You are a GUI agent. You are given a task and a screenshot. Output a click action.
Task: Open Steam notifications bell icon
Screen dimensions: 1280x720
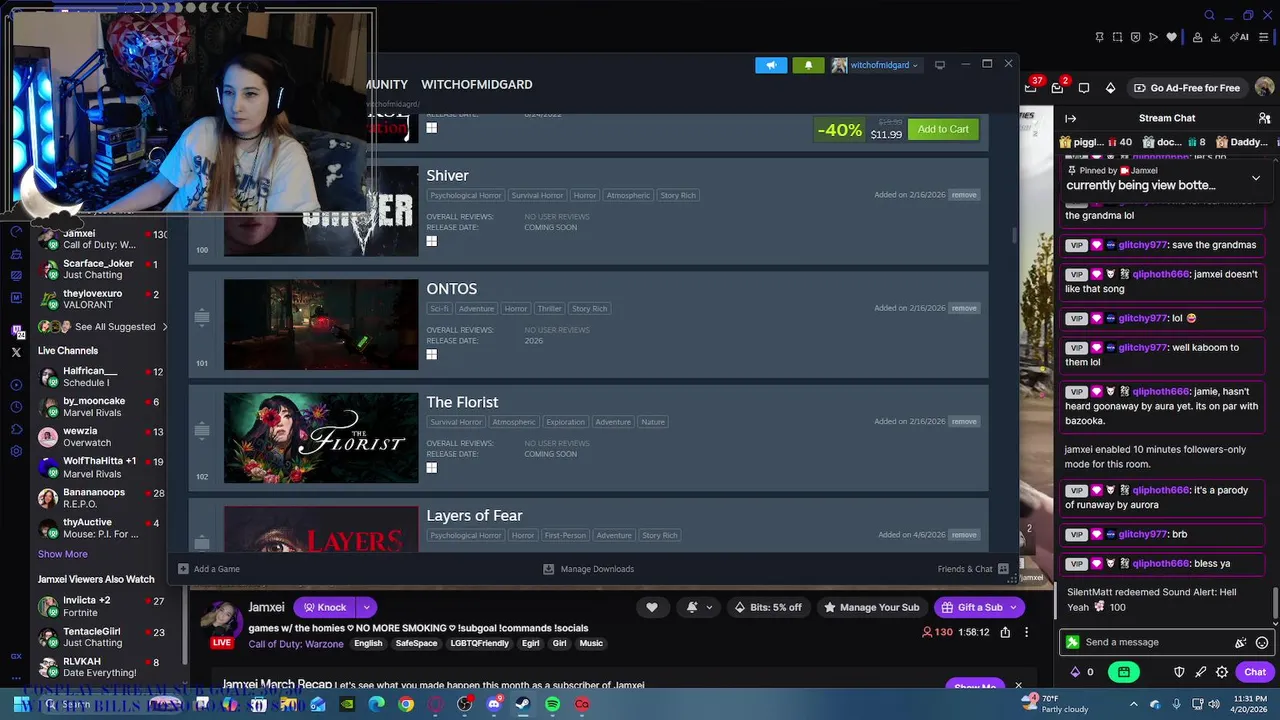tap(808, 65)
